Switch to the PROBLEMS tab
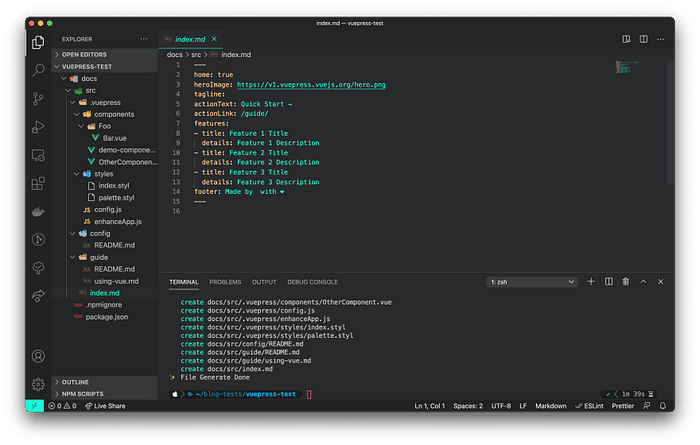Screen dimensions: 700x445 click(x=225, y=282)
